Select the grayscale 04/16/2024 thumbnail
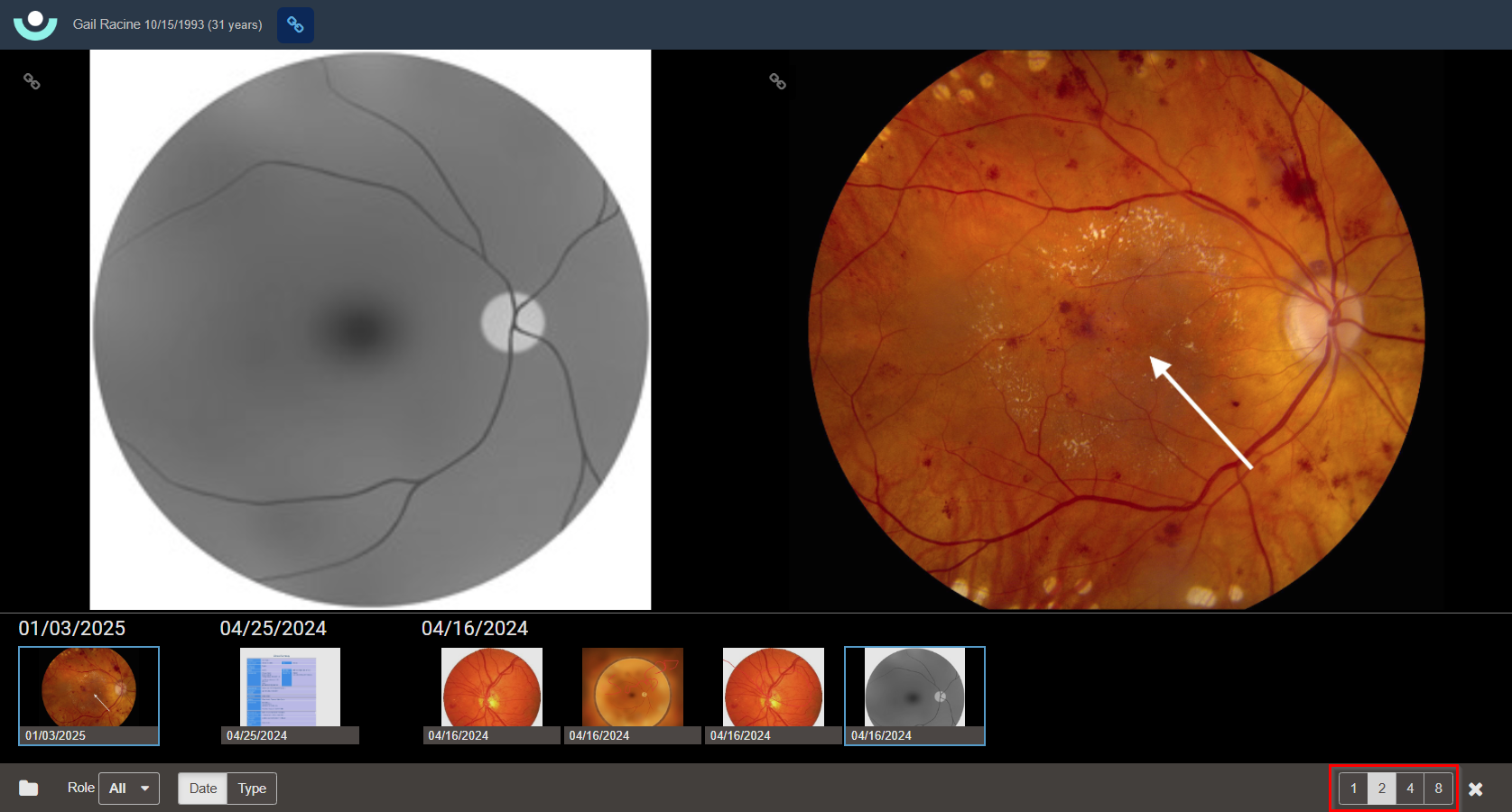Image resolution: width=1512 pixels, height=812 pixels. click(x=914, y=687)
